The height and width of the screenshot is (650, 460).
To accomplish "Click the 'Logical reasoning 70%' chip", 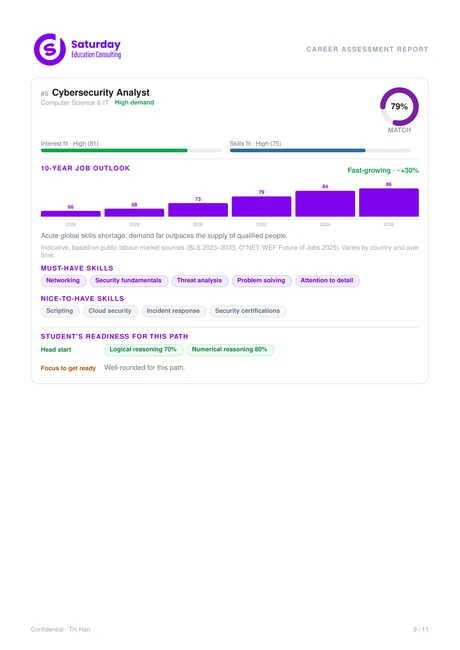I will coord(143,349).
